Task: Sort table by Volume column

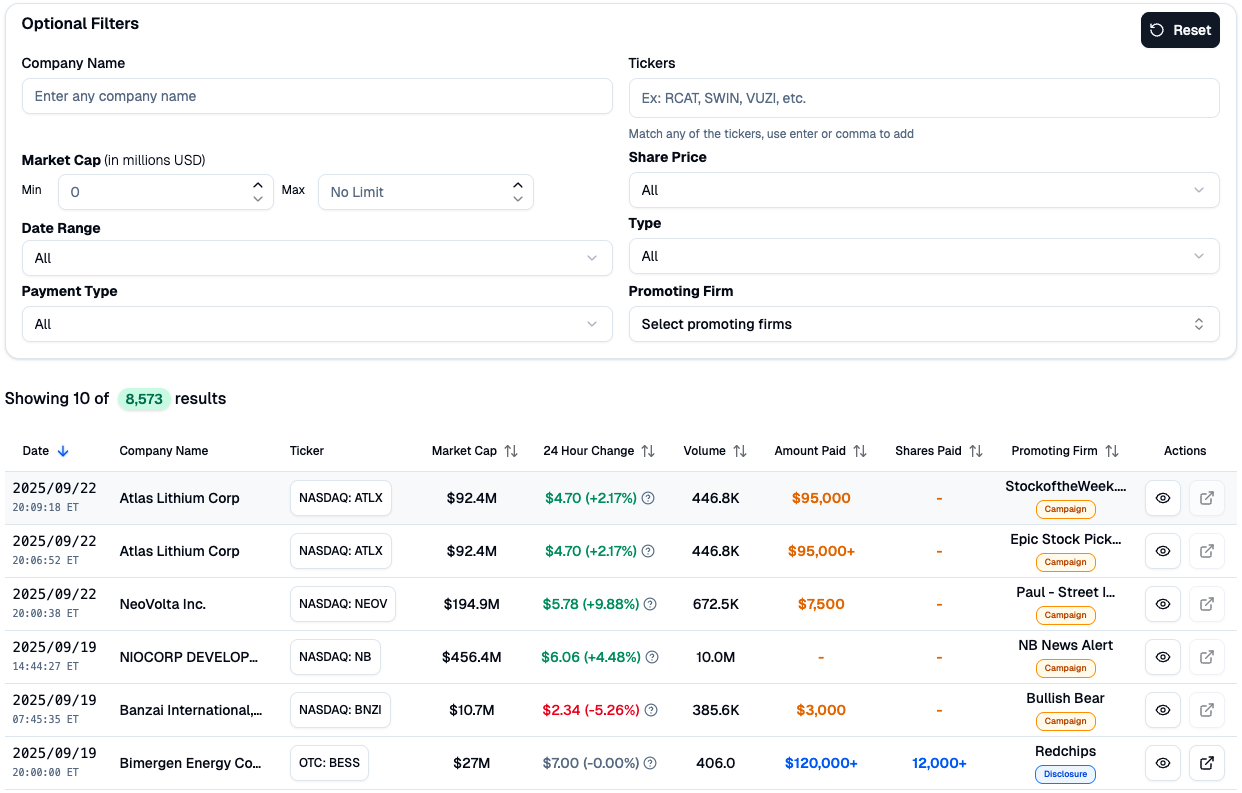Action: [x=740, y=451]
